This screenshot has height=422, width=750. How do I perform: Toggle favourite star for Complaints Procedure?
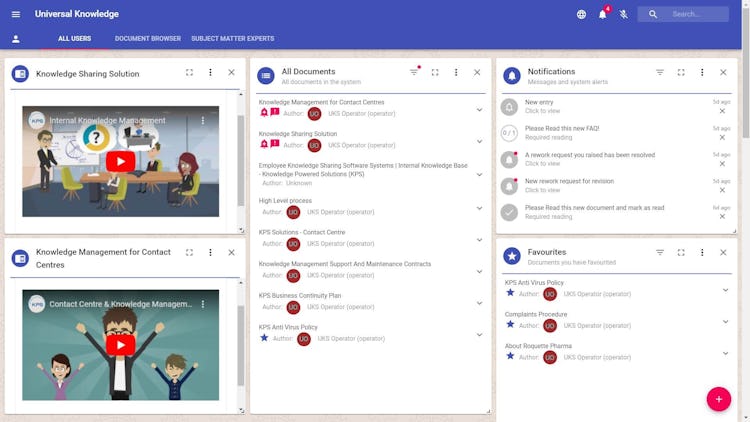[510, 325]
